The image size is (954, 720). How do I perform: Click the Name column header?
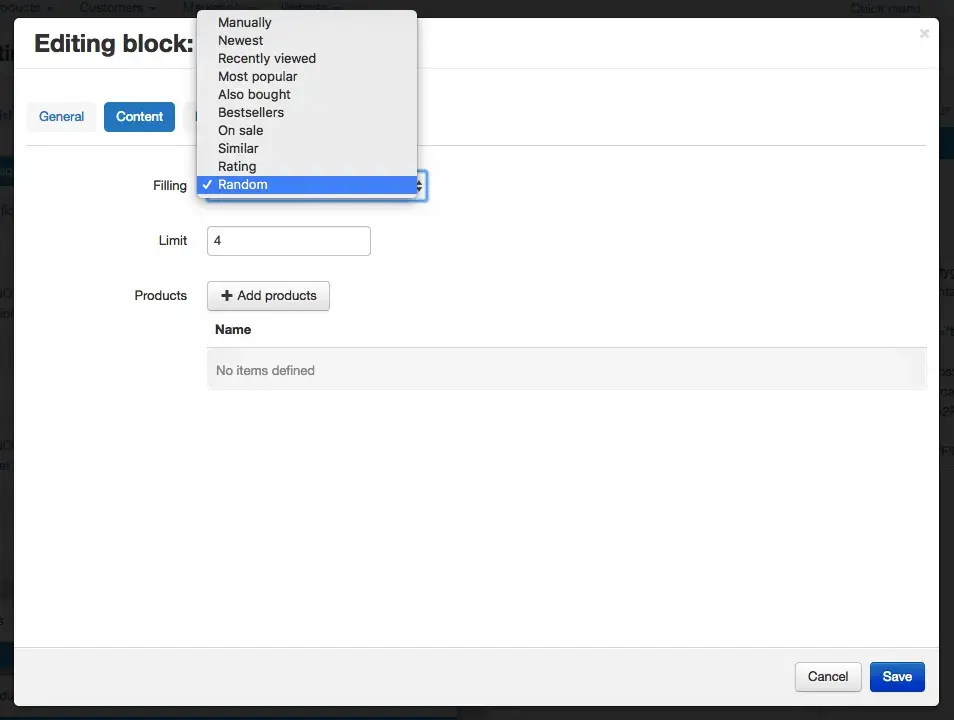pos(233,329)
